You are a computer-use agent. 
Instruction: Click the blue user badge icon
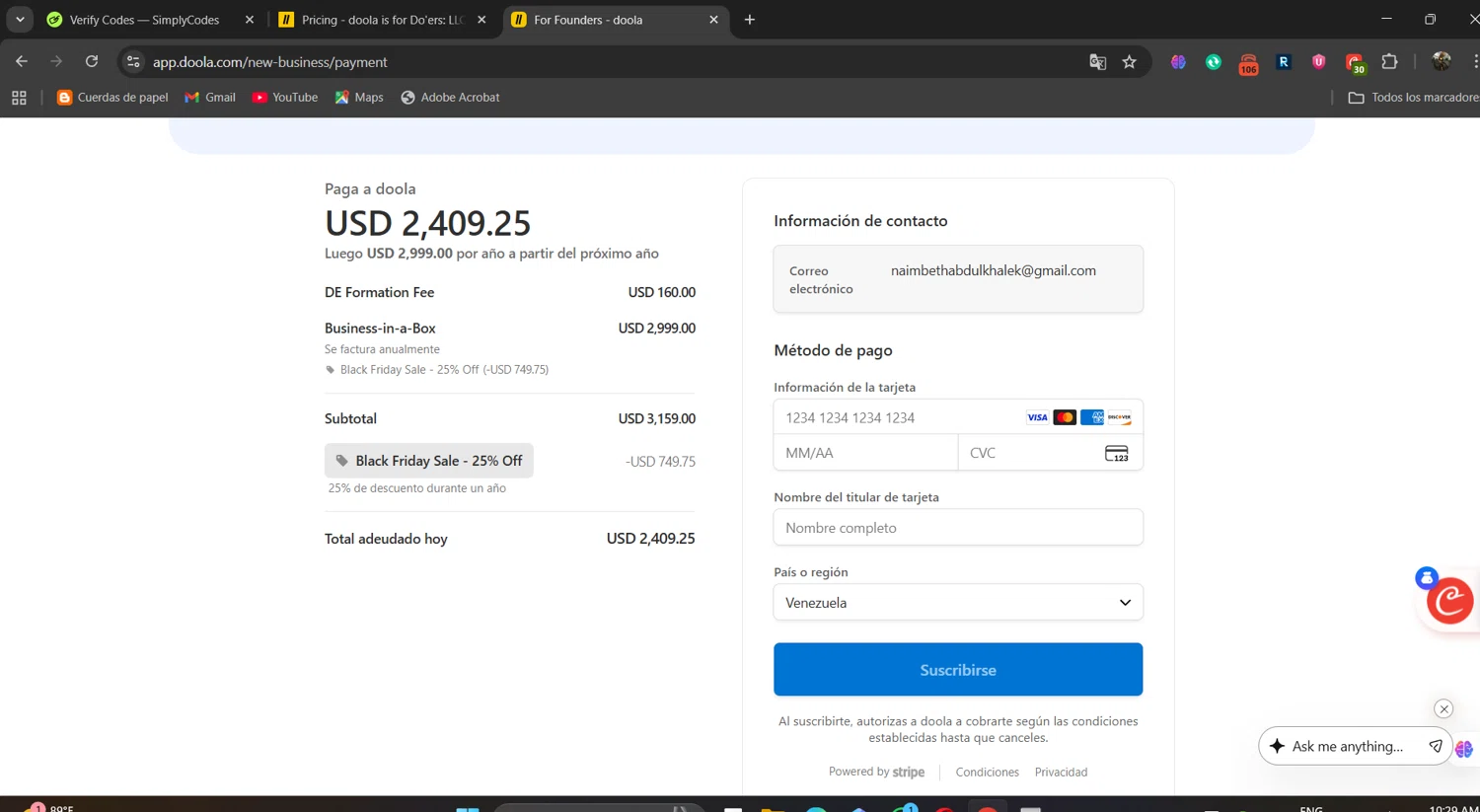click(x=1427, y=578)
